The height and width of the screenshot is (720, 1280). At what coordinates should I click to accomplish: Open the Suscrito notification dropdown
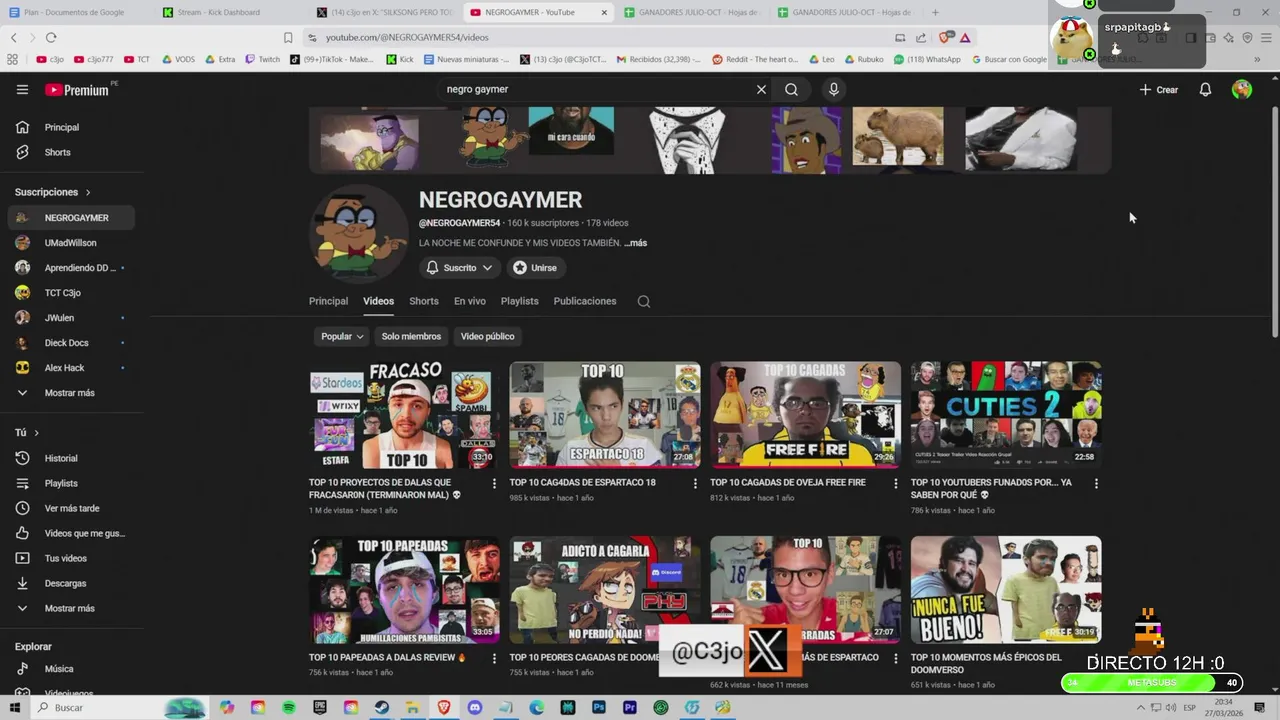click(459, 268)
